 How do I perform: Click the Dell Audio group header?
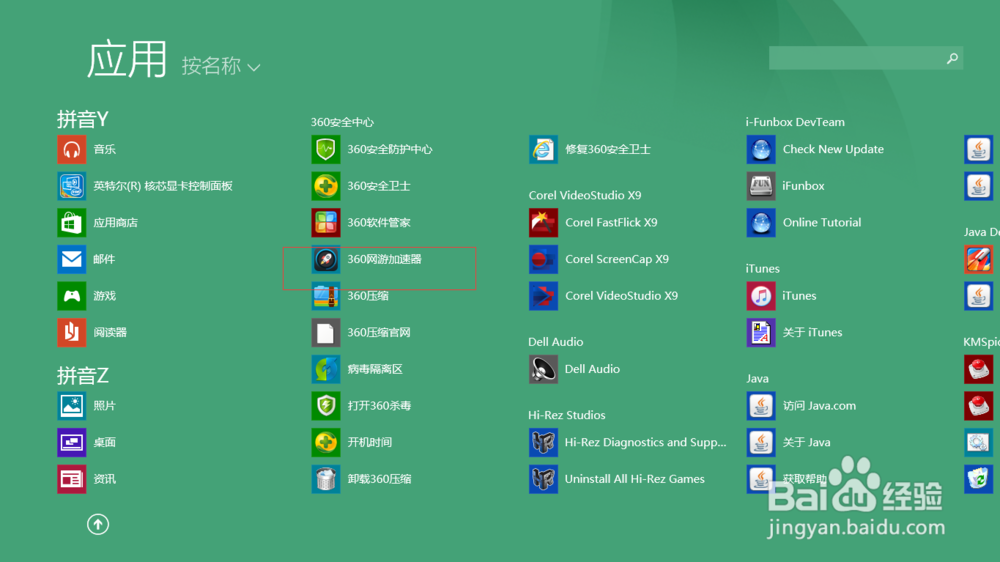(x=555, y=342)
